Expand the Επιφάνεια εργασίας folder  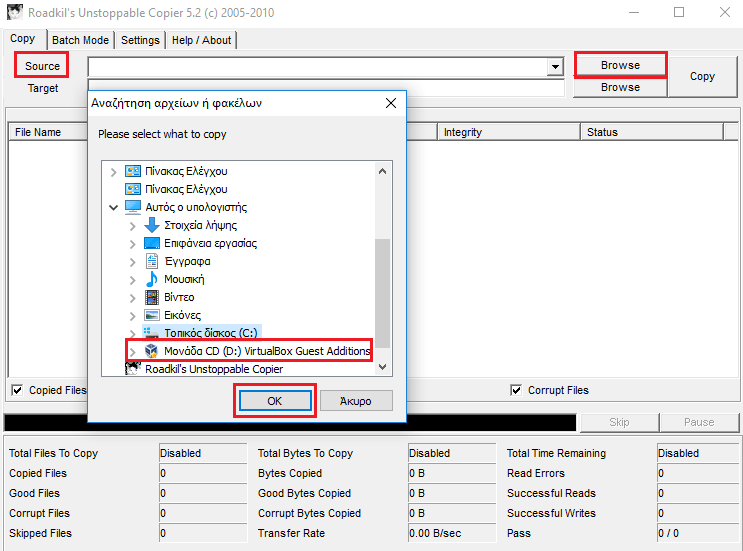pos(133,244)
